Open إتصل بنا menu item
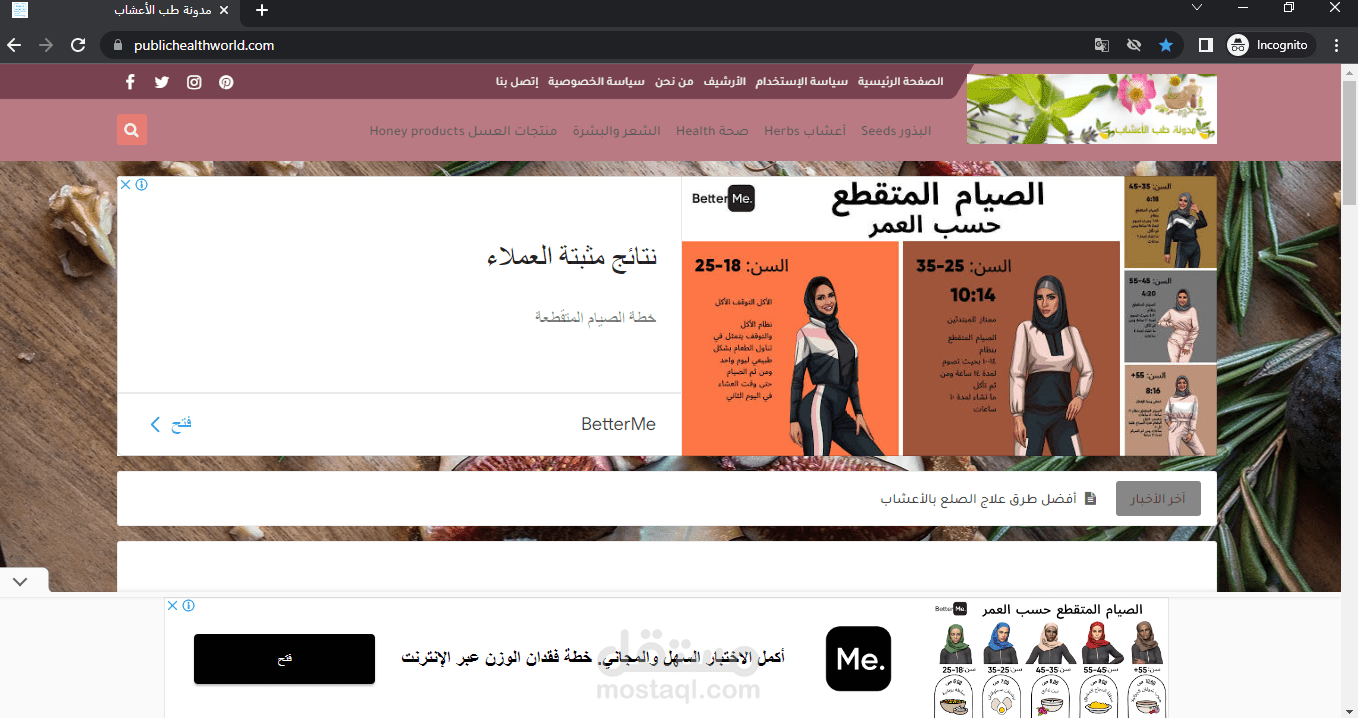The height and width of the screenshot is (718, 1358). pos(517,81)
